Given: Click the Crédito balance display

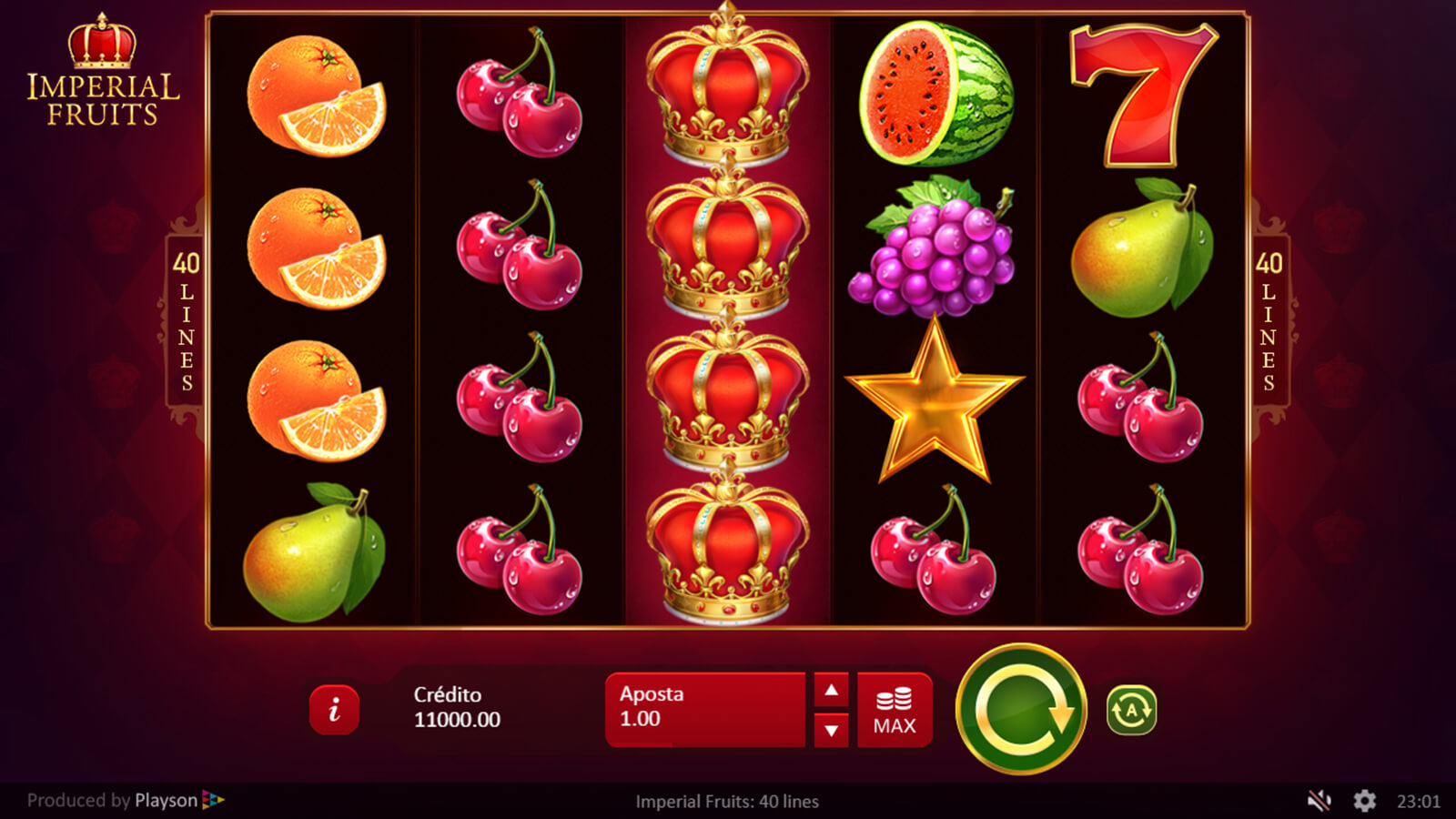Looking at the screenshot, I should point(457,707).
